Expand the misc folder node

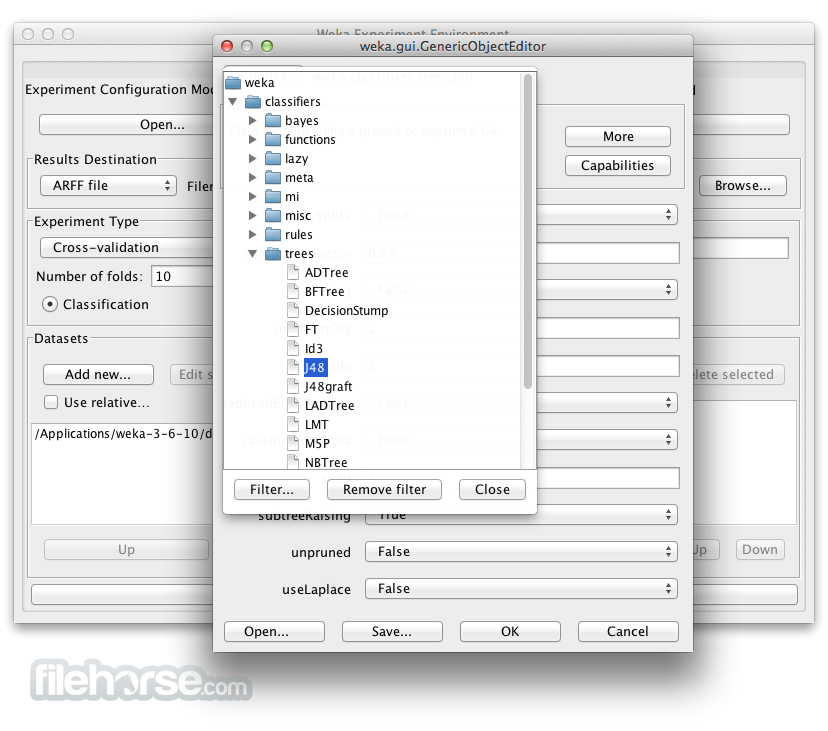click(252, 215)
